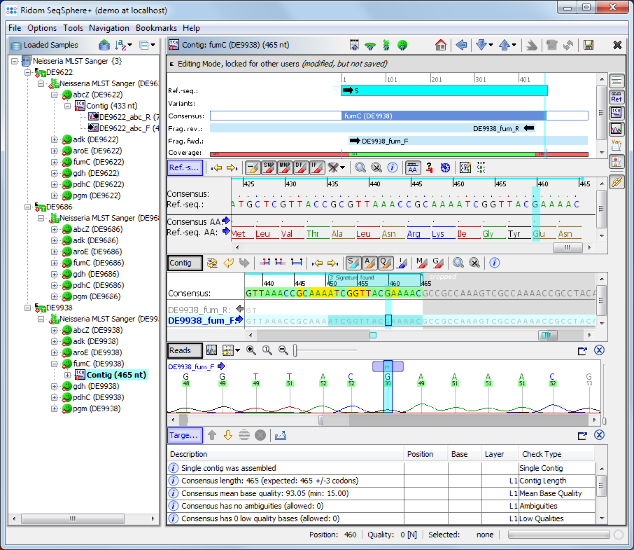Image resolution: width=634 pixels, height=550 pixels.
Task: Open the Bookmarks menu
Action: pos(156,28)
